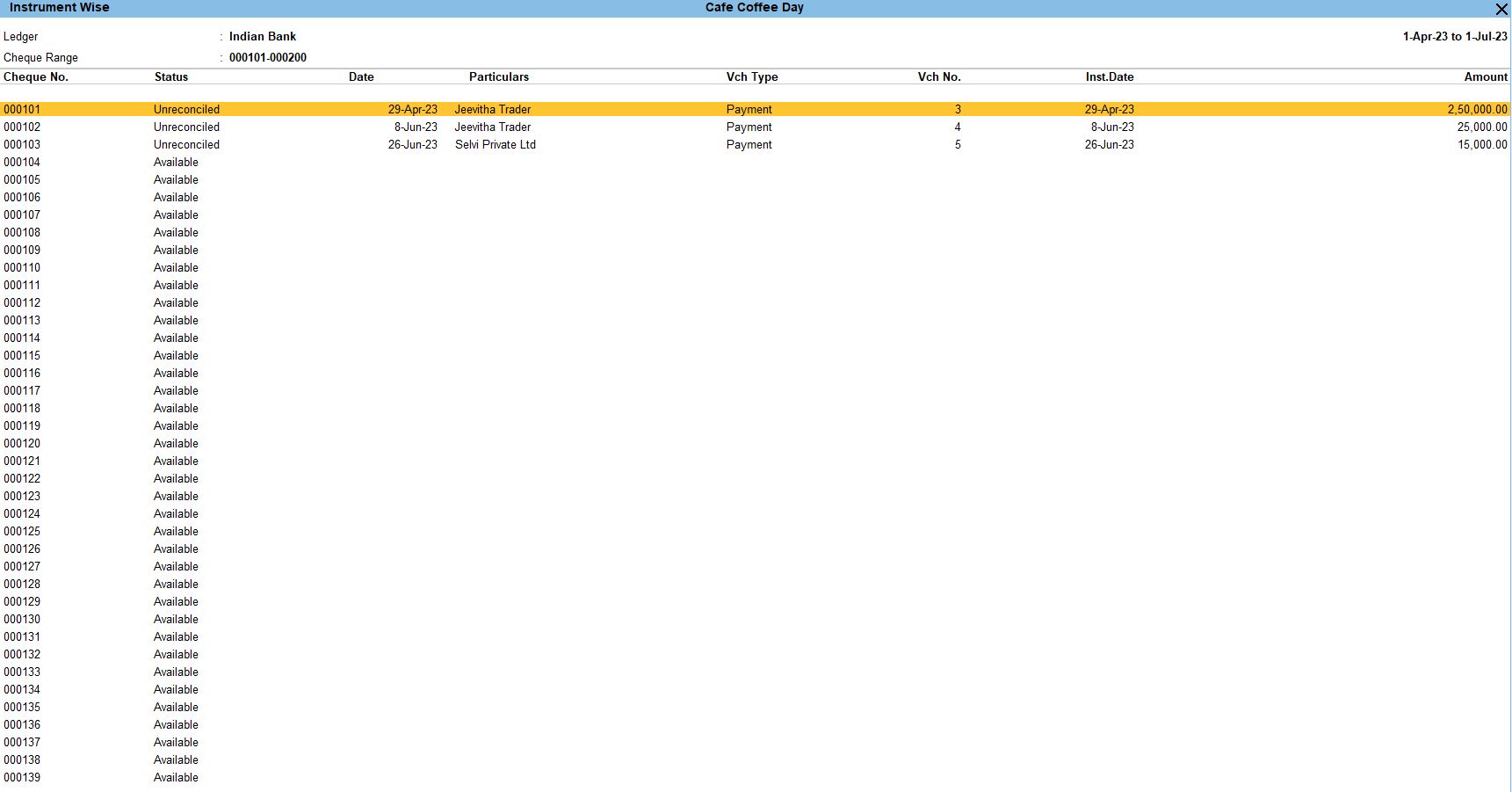This screenshot has height=792, width=1512.
Task: Click the Amount column header
Action: [x=1486, y=76]
